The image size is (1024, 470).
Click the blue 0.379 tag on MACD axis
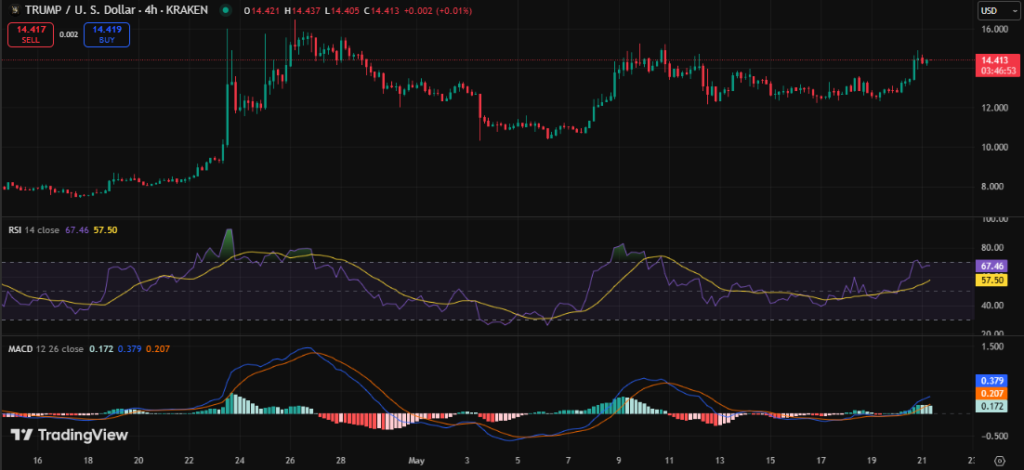pos(993,381)
